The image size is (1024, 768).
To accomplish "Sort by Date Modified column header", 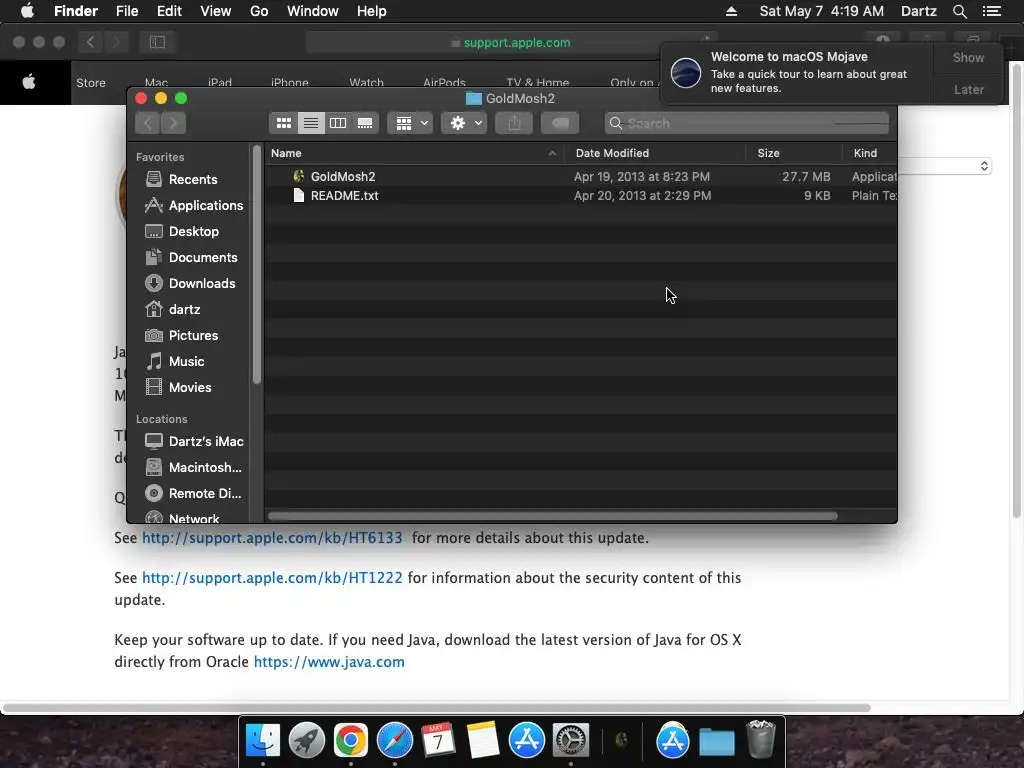I will point(655,153).
